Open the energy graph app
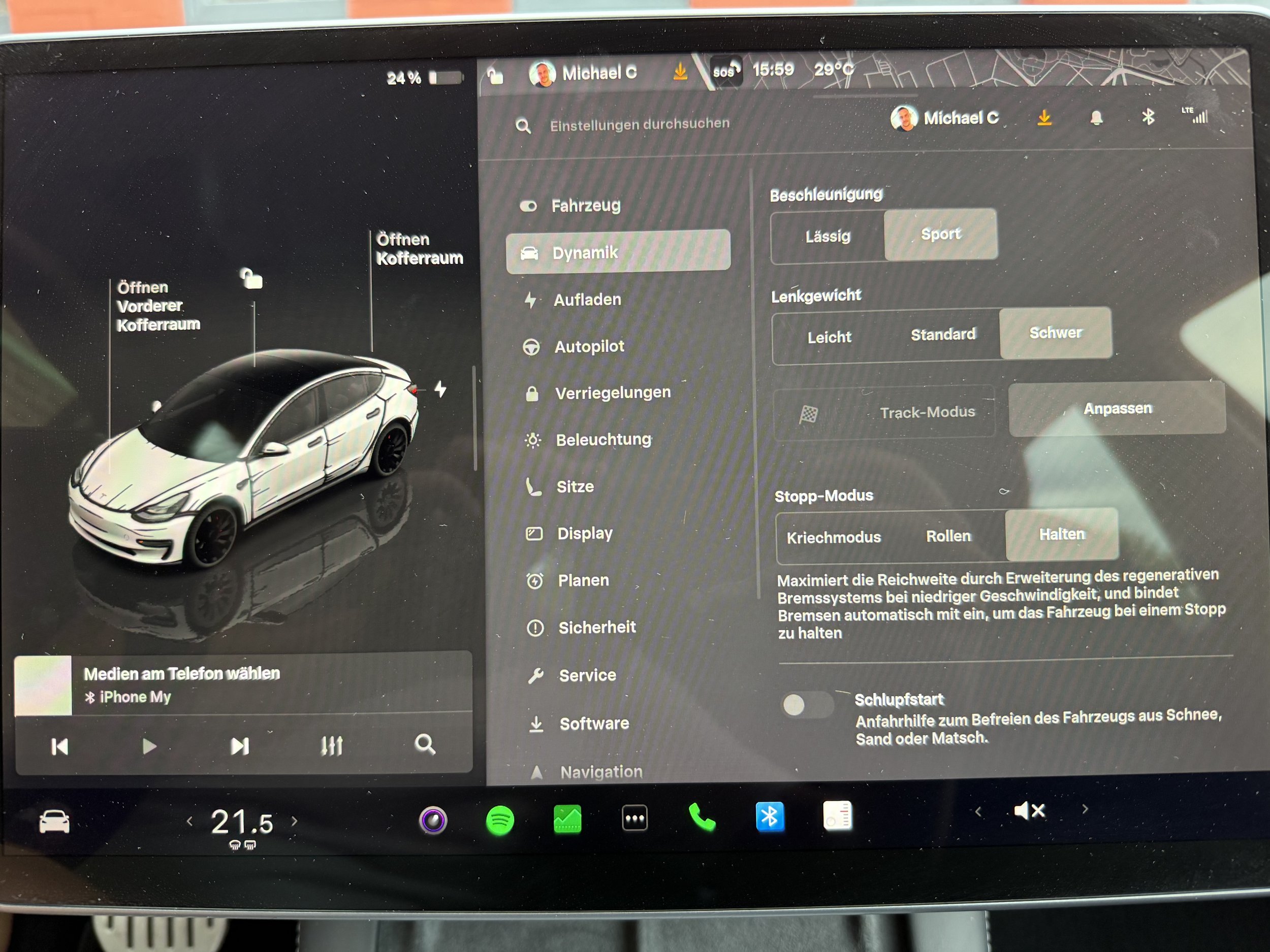This screenshot has width=1270, height=952. [567, 819]
